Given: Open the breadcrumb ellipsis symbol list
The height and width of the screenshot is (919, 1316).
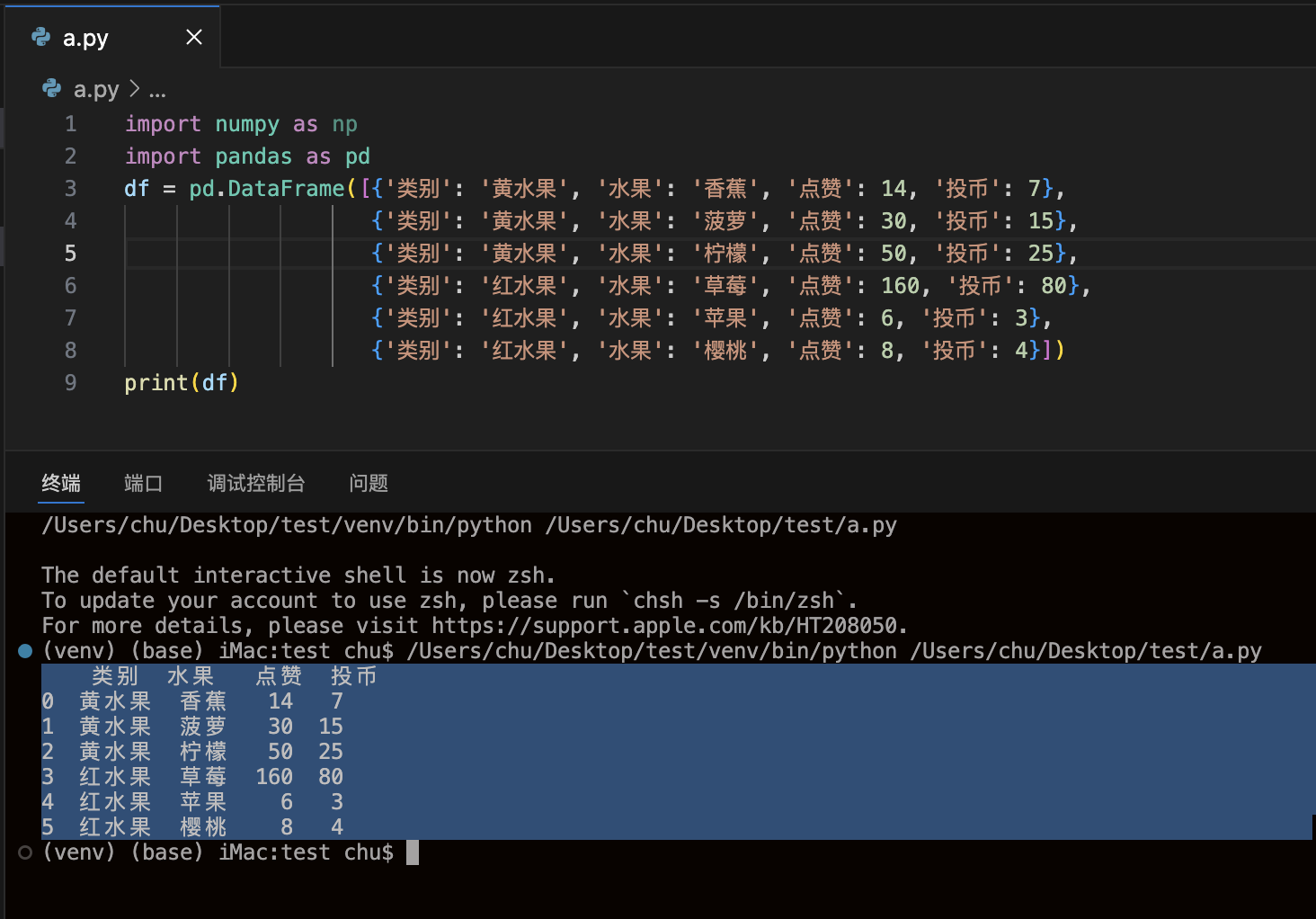Looking at the screenshot, I should [157, 90].
